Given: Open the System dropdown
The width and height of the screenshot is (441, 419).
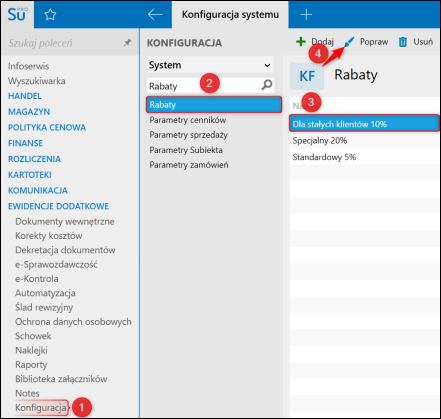Looking at the screenshot, I should tap(210, 65).
